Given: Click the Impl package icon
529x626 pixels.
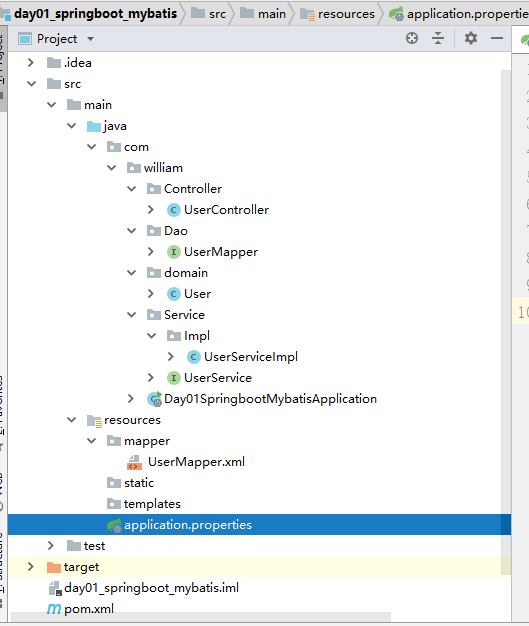Looking at the screenshot, I should click(174, 336).
